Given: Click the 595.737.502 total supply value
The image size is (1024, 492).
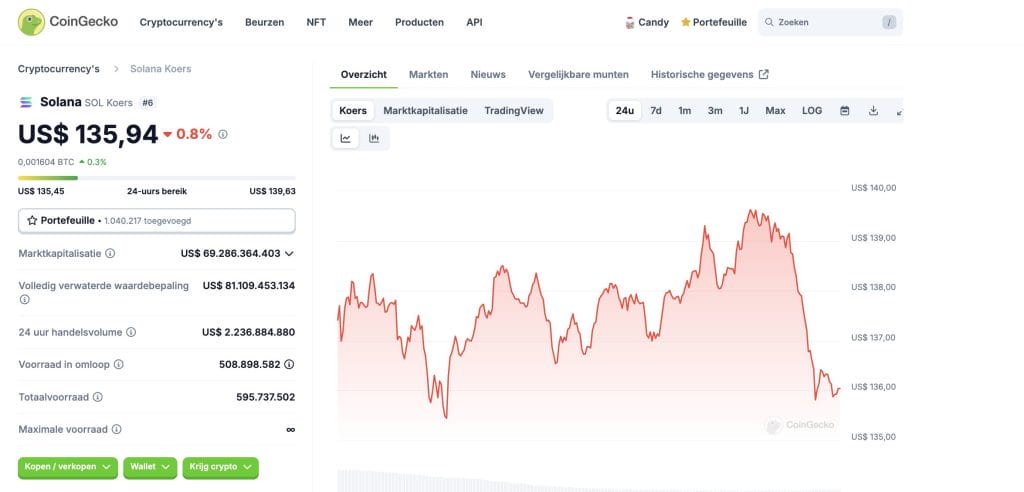Looking at the screenshot, I should (266, 397).
